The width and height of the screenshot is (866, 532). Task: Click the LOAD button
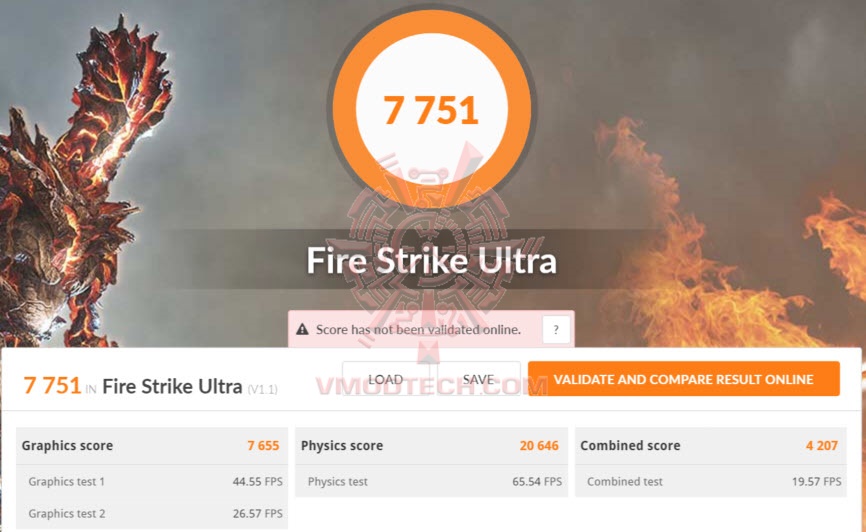click(385, 380)
